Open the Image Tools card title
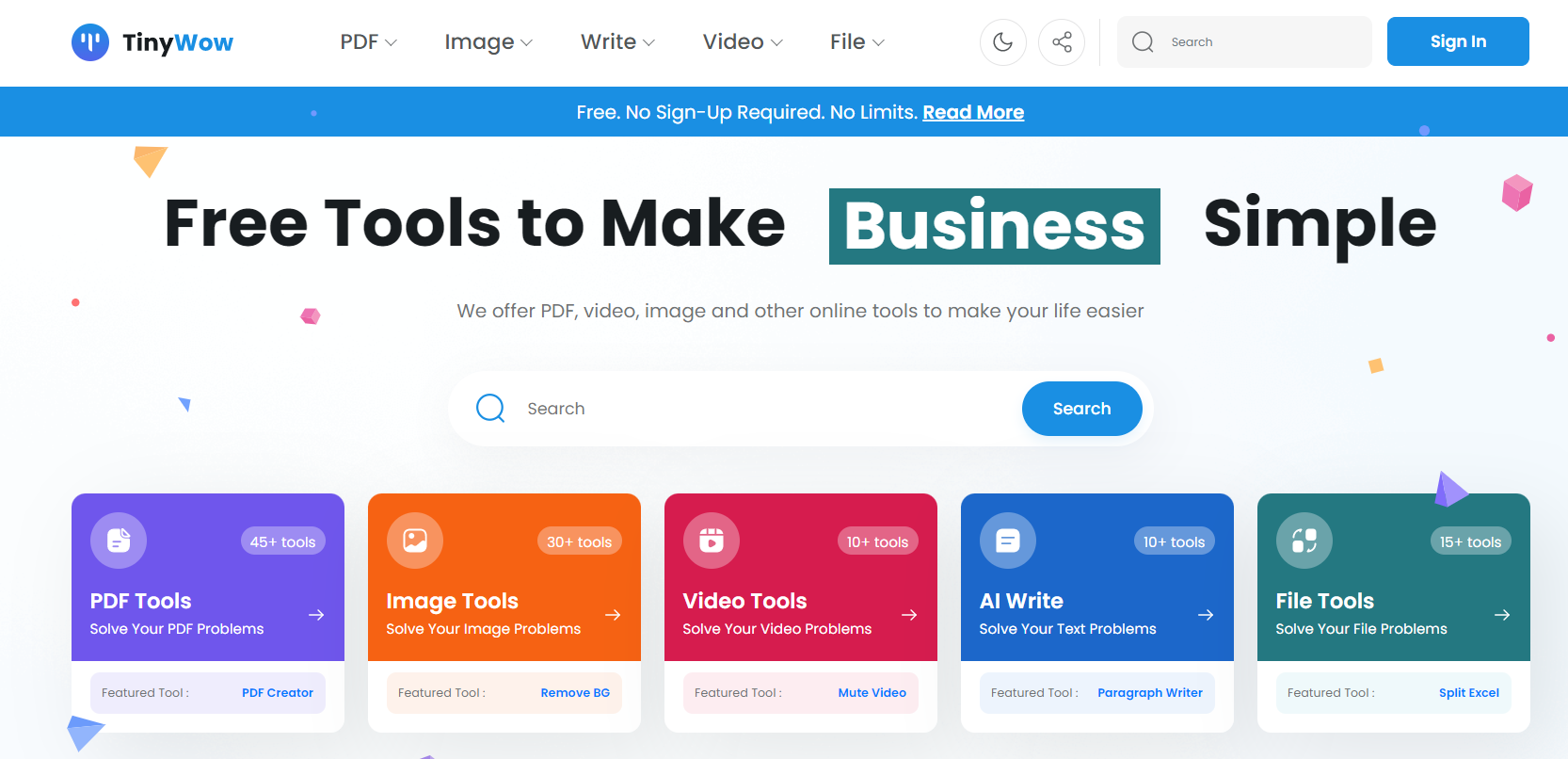Viewport: 1568px width, 759px height. coord(453,601)
